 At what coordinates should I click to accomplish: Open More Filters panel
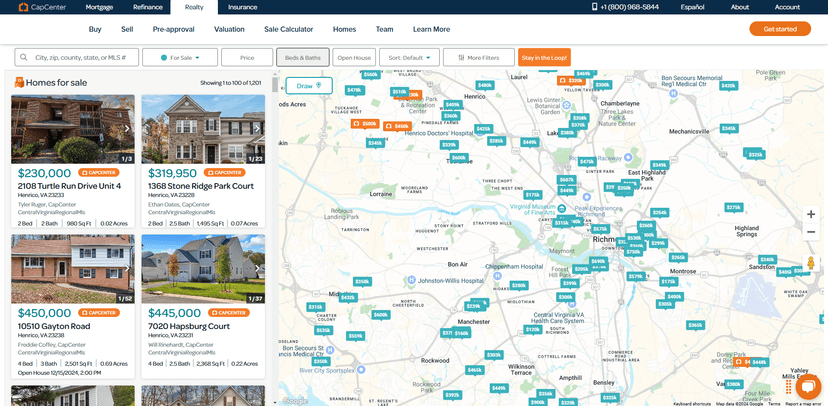pyautogui.click(x=478, y=58)
